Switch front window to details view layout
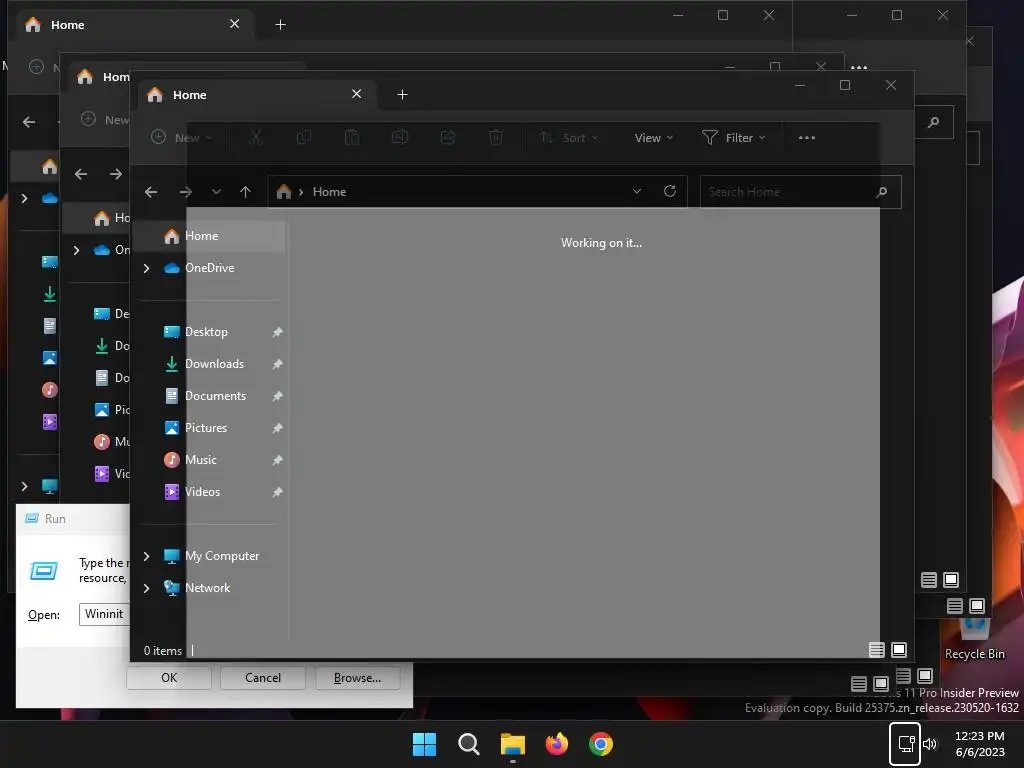Viewport: 1024px width, 768px height. pyautogui.click(x=876, y=650)
